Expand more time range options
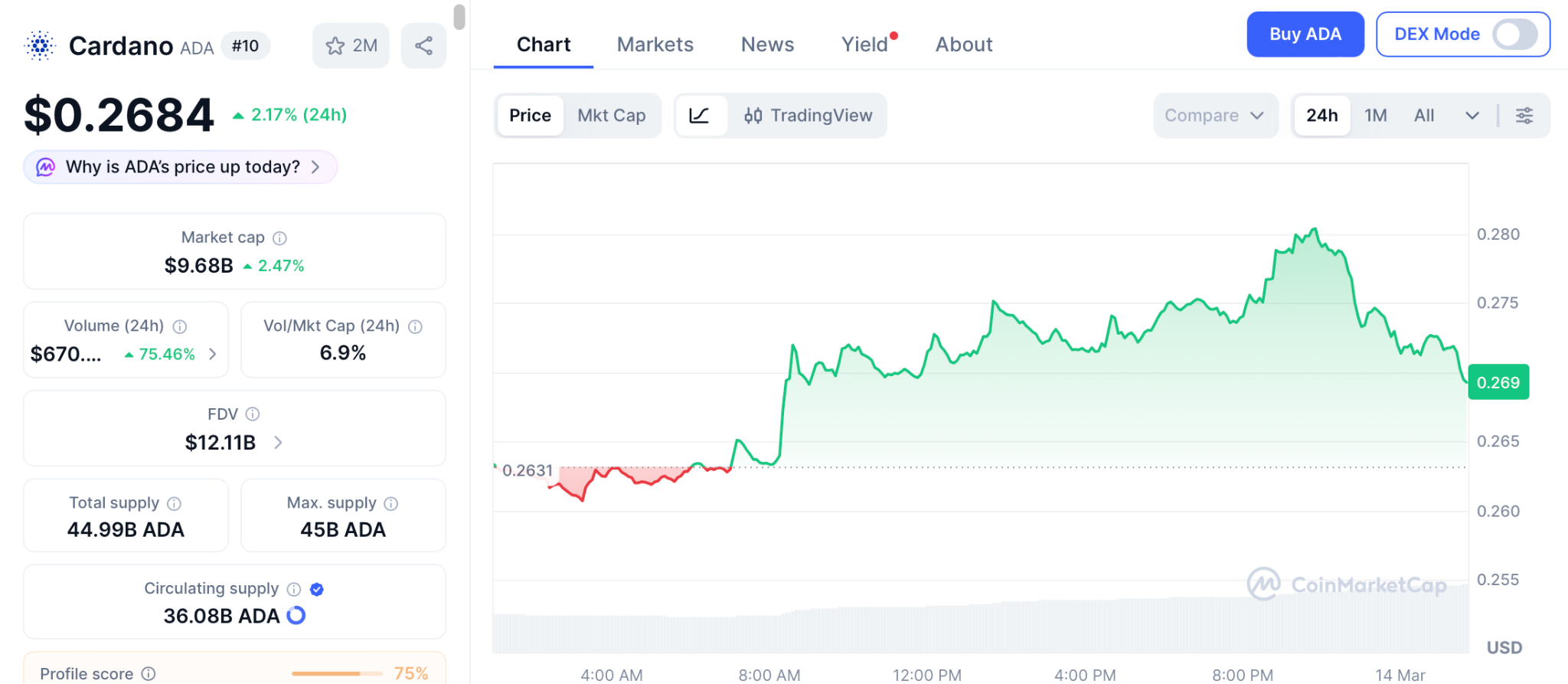 point(1472,116)
